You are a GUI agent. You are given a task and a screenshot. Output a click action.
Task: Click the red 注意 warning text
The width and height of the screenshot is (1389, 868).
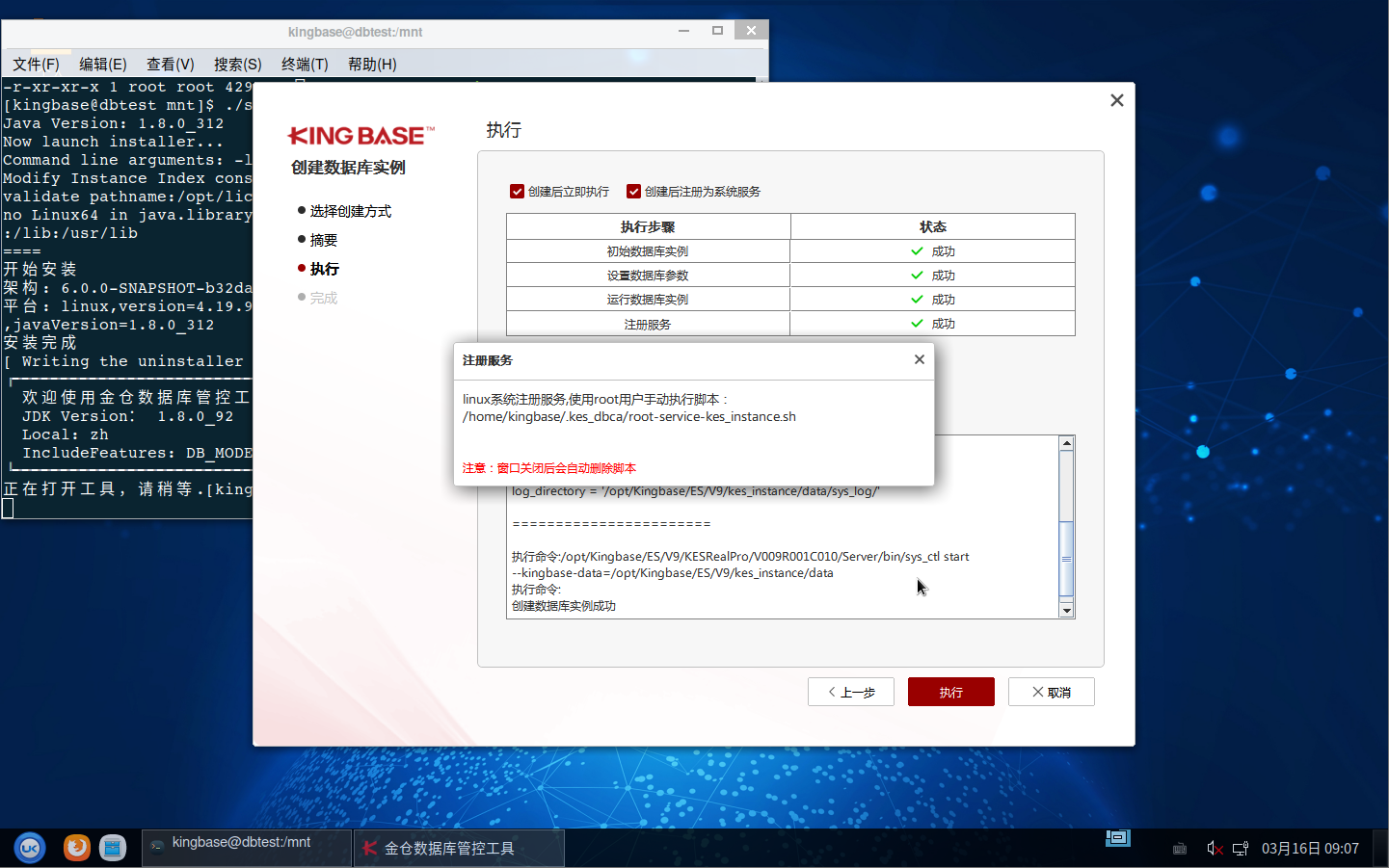(549, 468)
